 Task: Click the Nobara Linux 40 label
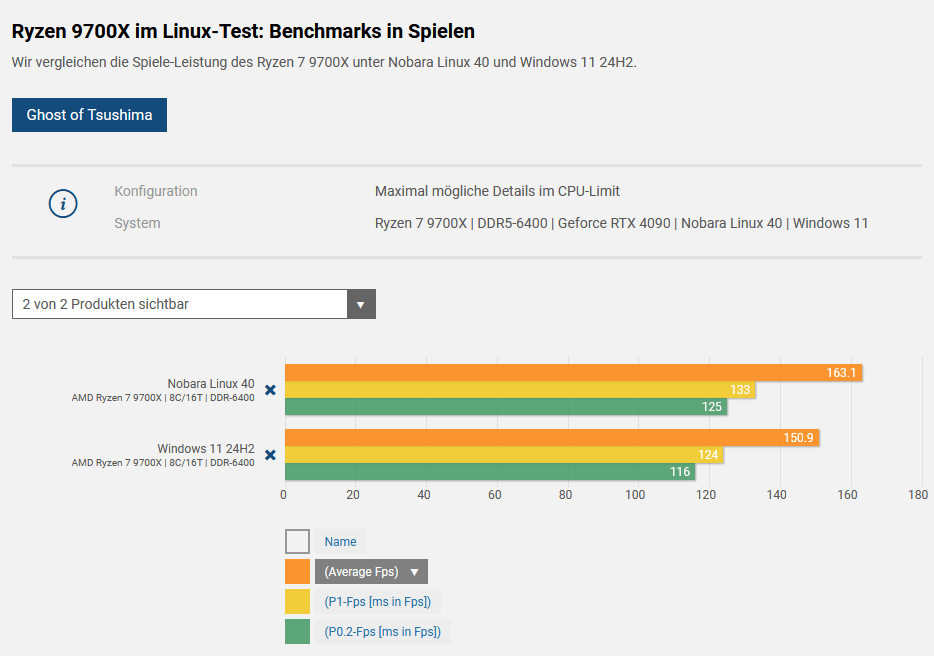pyautogui.click(x=211, y=384)
